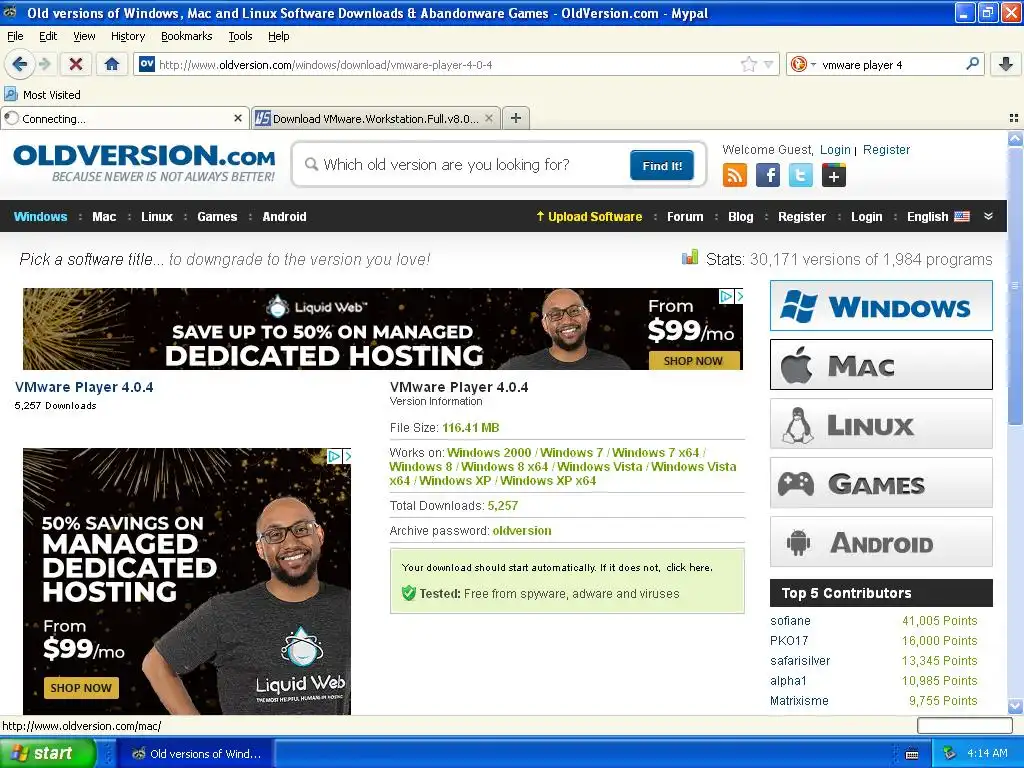Click the OldVersion.com logo
1024x768 pixels.
pos(144,162)
